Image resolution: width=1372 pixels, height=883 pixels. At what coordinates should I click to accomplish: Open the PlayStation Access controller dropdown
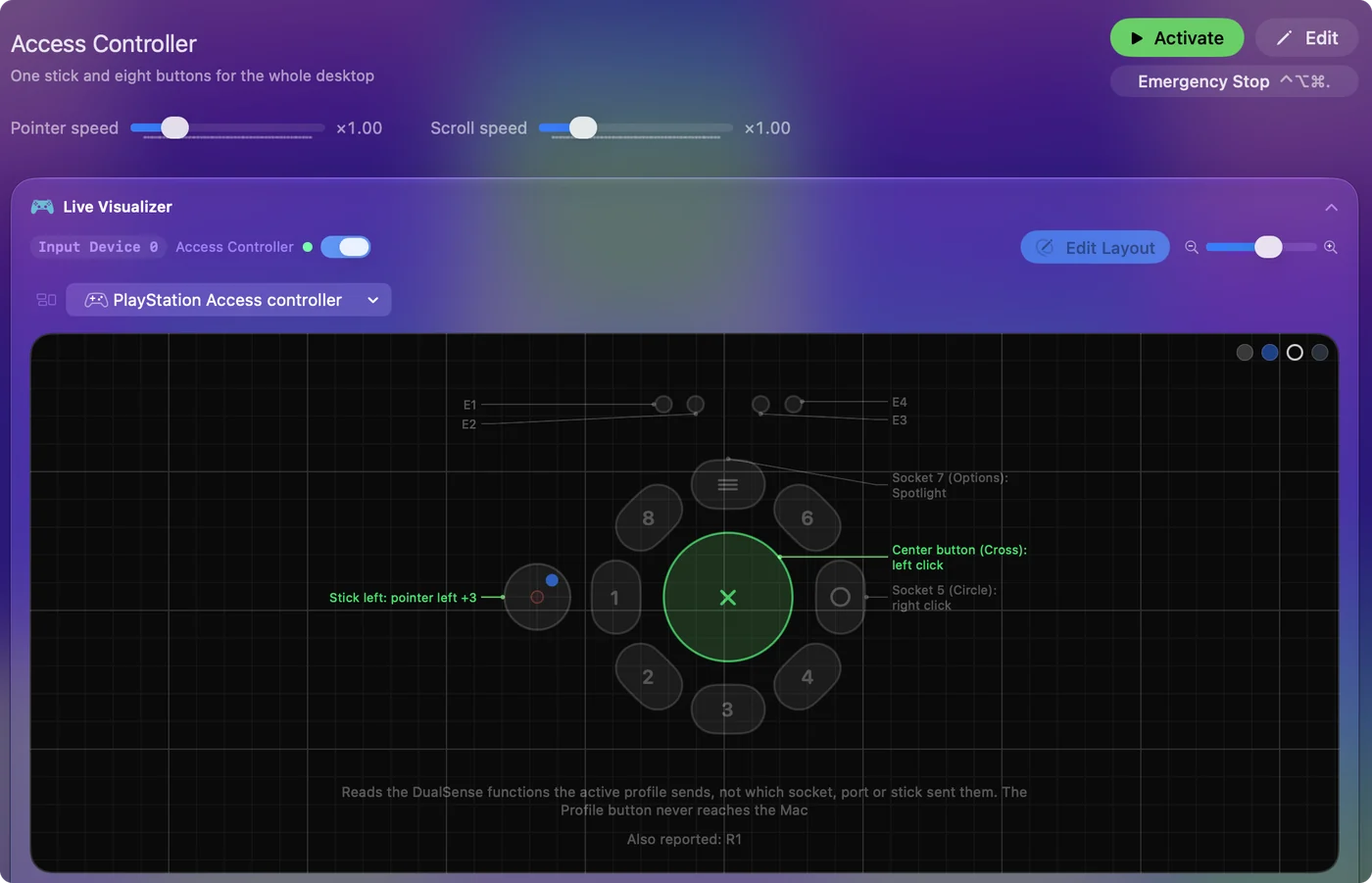point(228,300)
